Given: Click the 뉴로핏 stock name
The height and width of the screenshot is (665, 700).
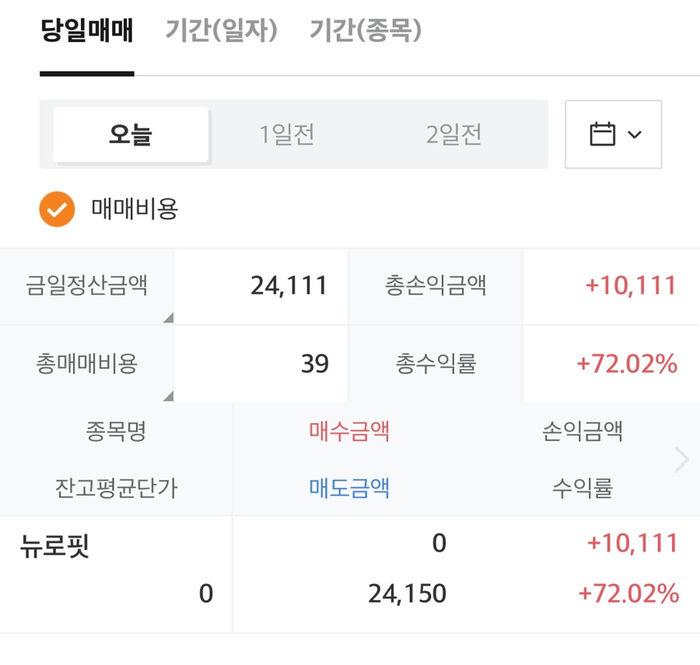Looking at the screenshot, I should (55, 546).
